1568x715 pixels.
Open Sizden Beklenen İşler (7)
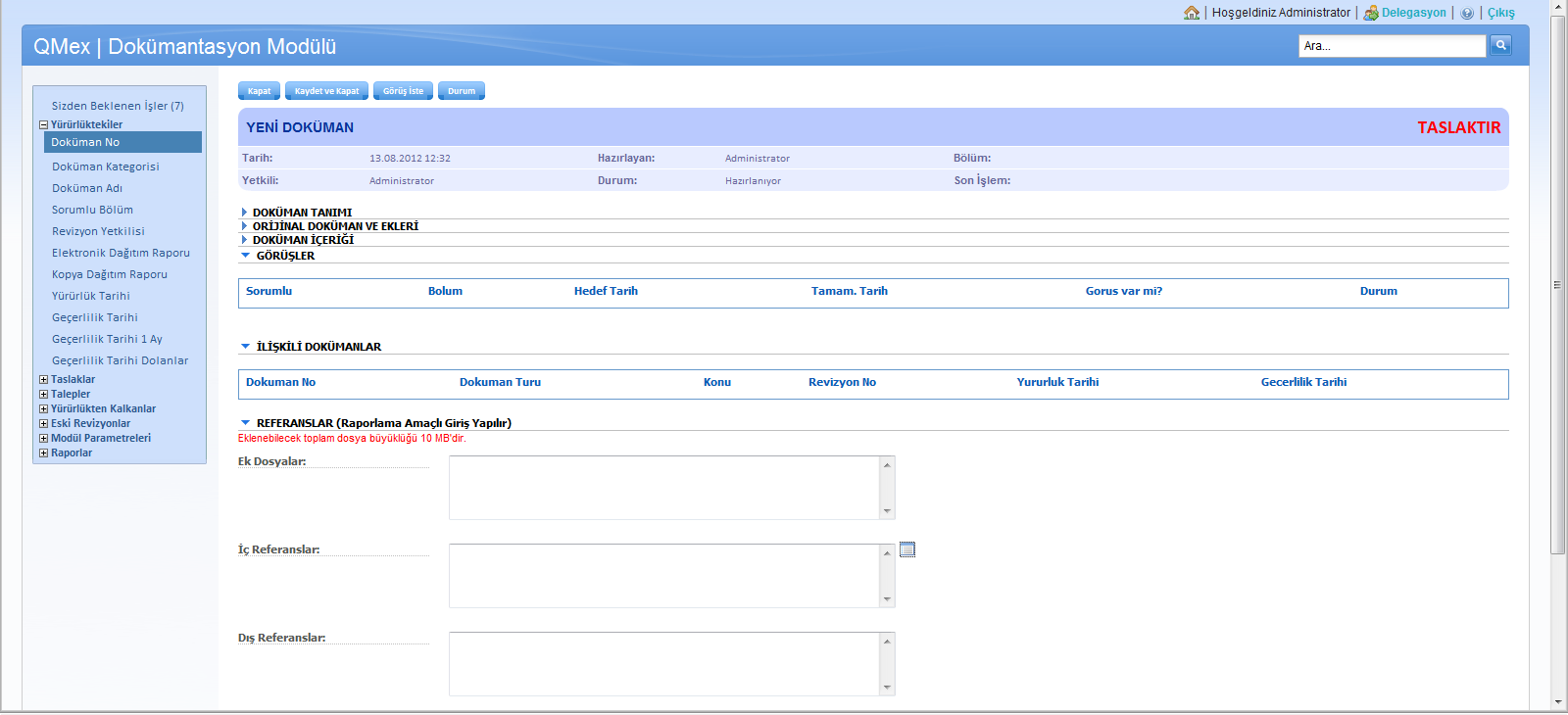118,106
